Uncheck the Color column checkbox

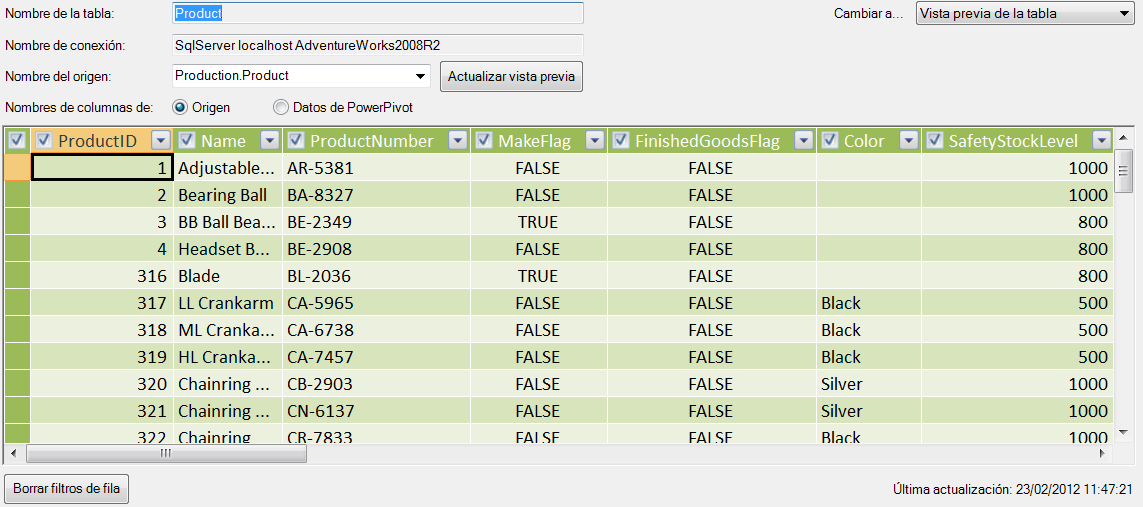(830, 141)
